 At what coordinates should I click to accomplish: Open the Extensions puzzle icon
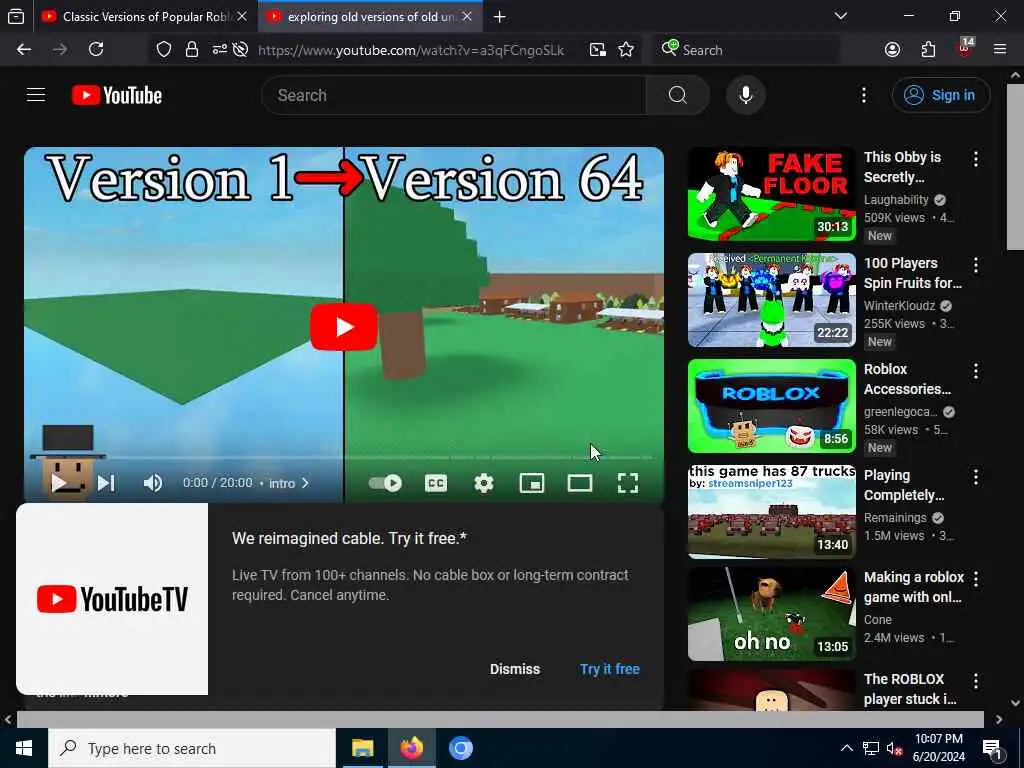928,50
